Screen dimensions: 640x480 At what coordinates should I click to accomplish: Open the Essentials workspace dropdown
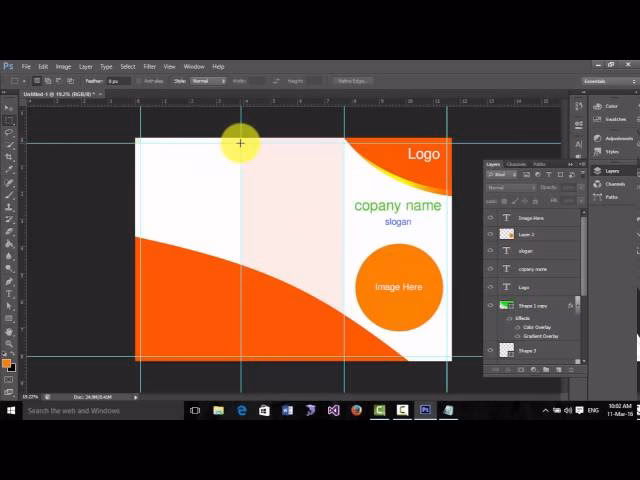click(x=604, y=80)
